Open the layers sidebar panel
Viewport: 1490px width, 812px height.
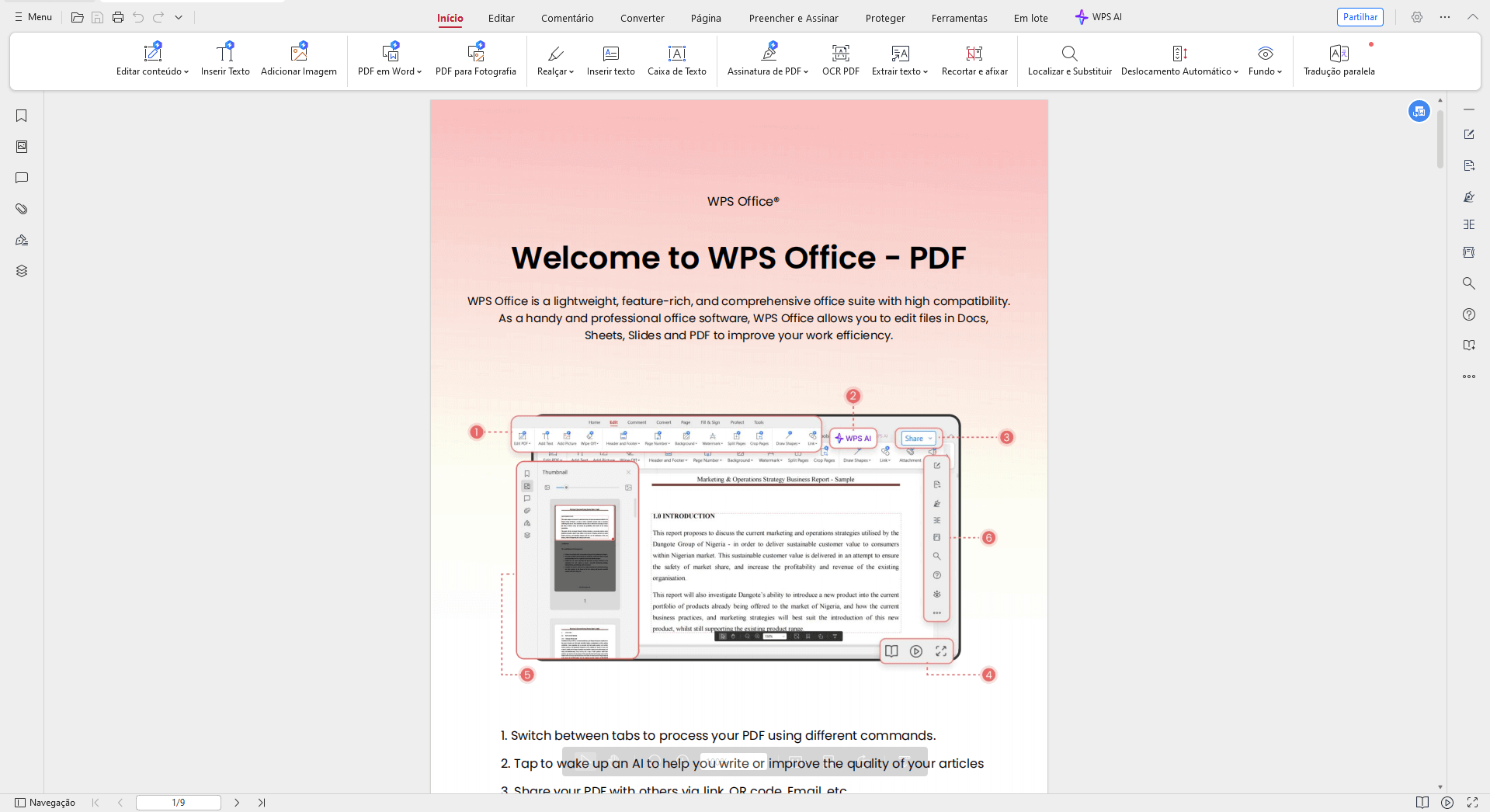[x=22, y=271]
